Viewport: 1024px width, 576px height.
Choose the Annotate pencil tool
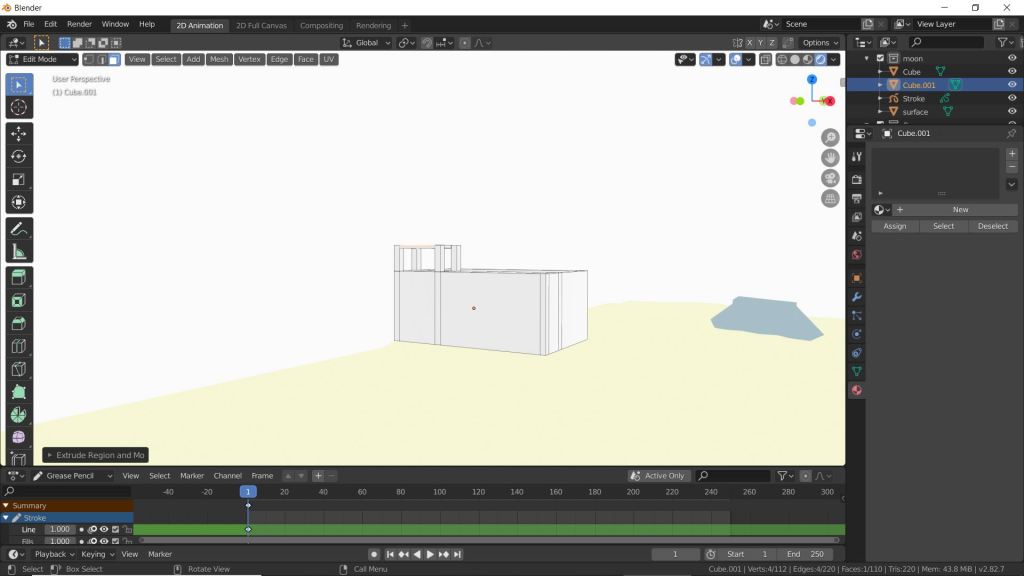pyautogui.click(x=19, y=229)
